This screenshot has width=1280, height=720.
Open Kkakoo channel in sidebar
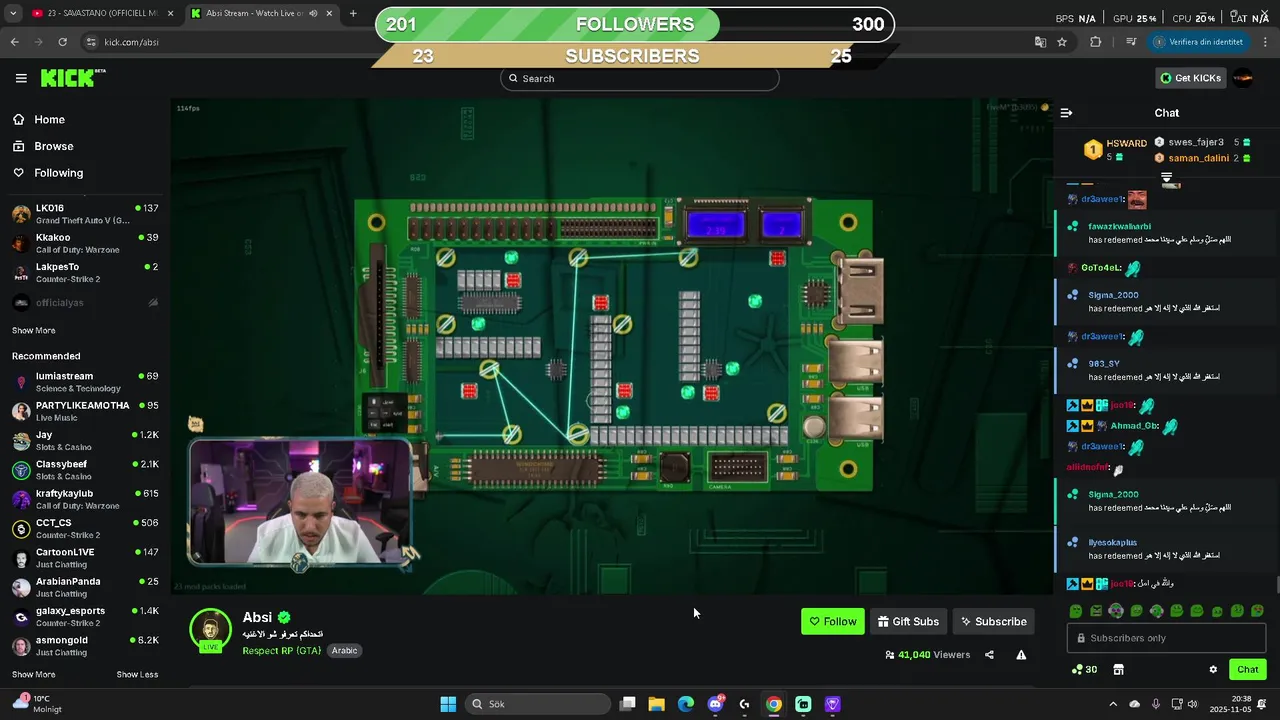tap(84, 243)
